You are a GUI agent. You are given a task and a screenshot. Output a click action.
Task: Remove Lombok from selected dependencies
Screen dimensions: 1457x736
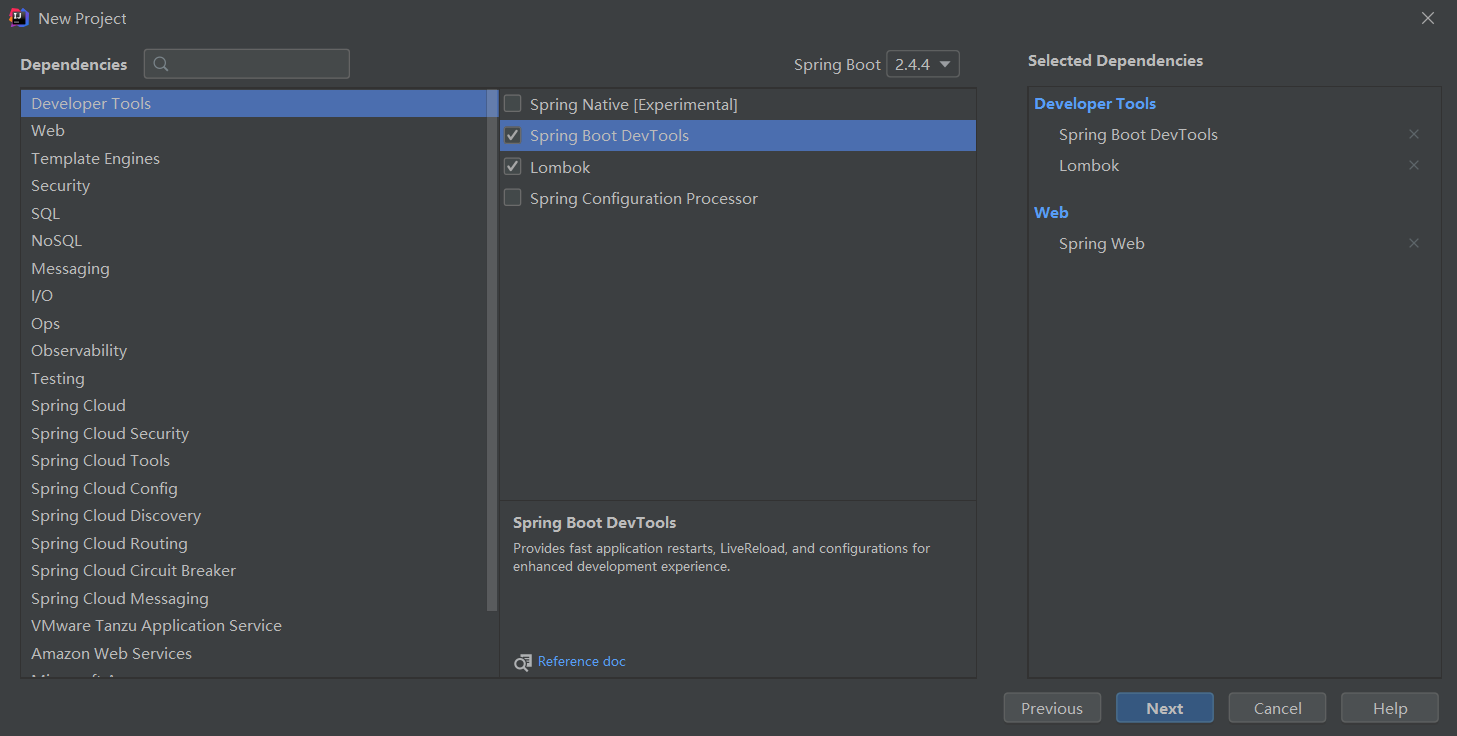click(x=1414, y=165)
